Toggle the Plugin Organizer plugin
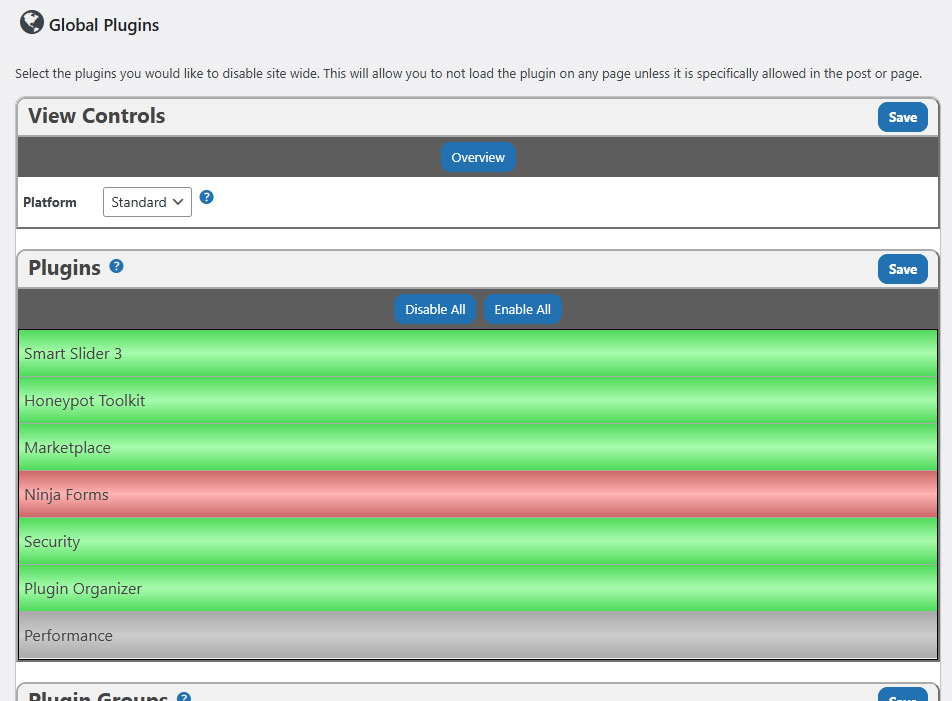 pyautogui.click(x=477, y=588)
